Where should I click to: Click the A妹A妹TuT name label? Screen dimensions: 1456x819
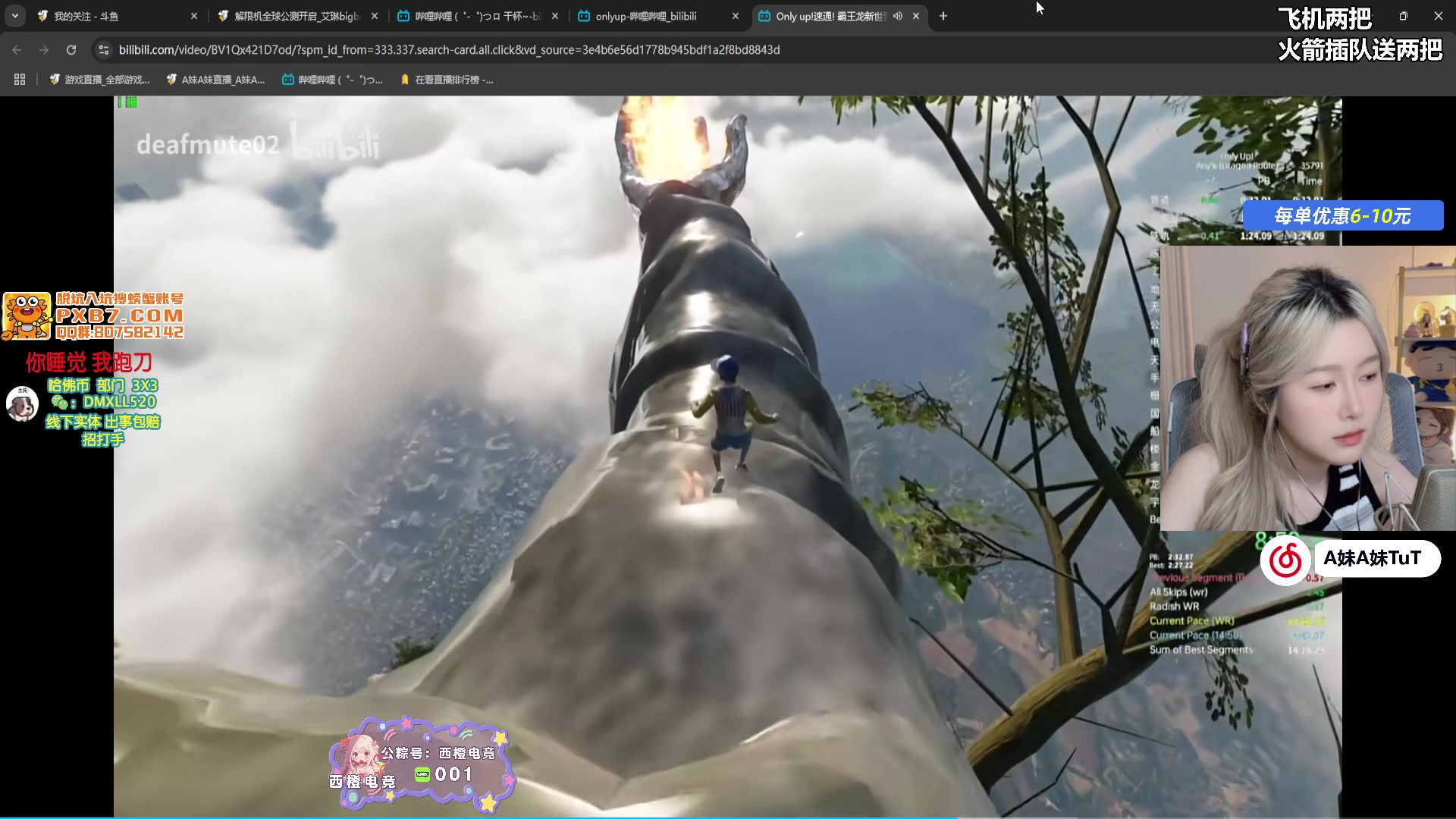pos(1372,558)
